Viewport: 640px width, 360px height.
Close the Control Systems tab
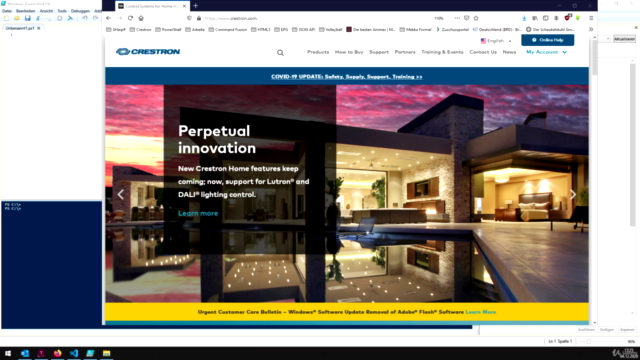(184, 6)
